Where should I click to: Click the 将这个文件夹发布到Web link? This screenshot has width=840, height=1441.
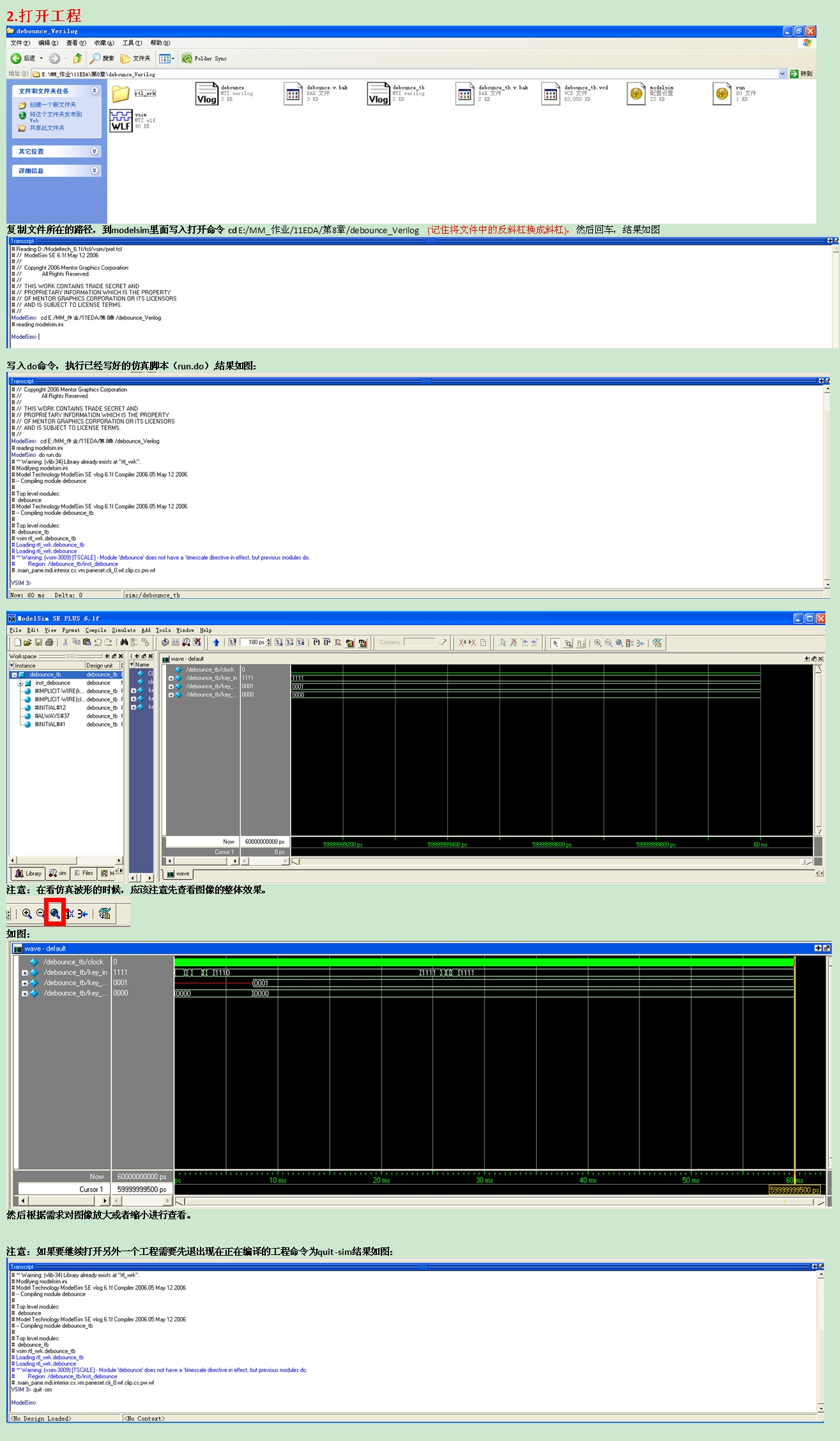click(56, 117)
